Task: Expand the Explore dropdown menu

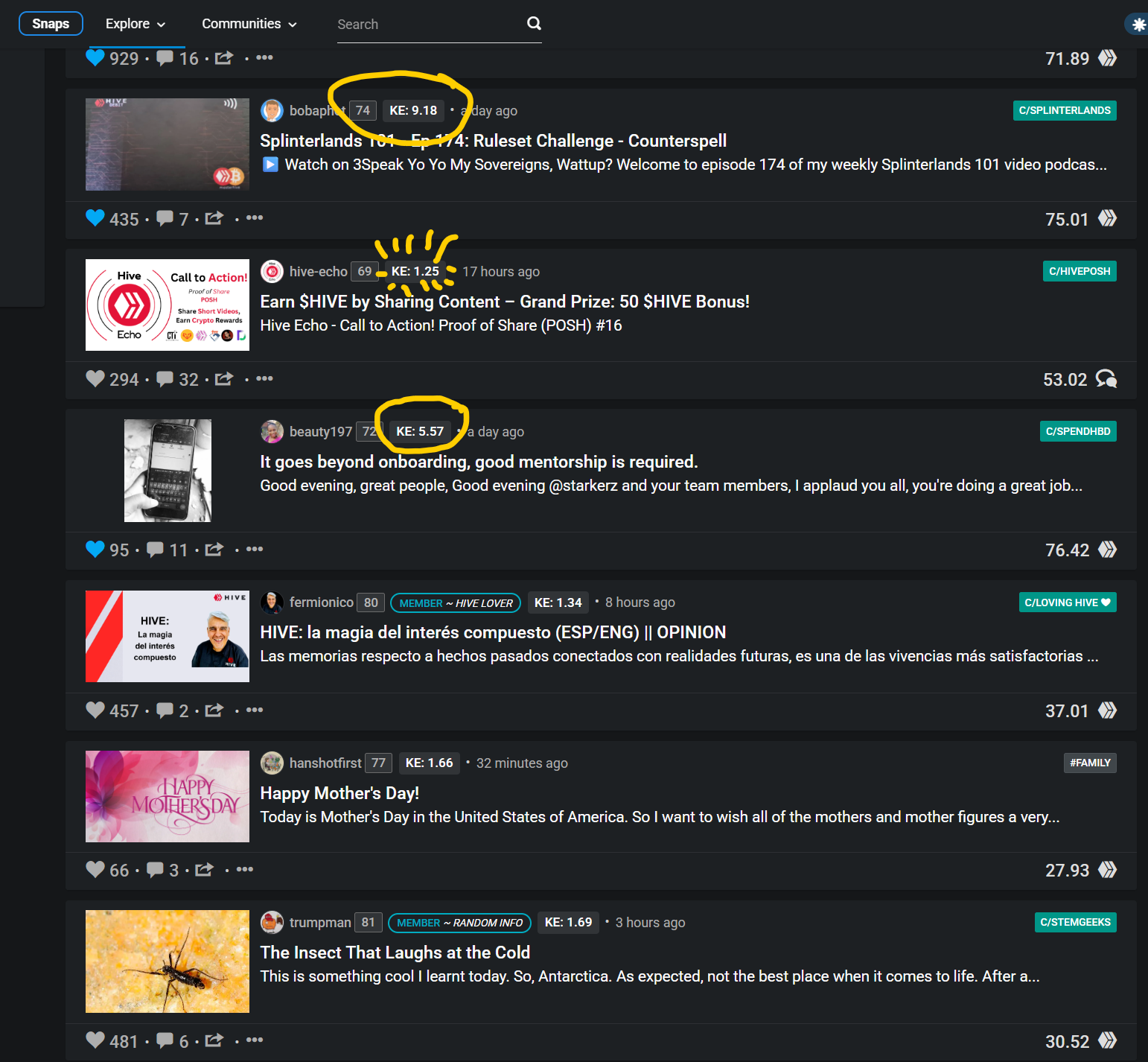Action: tap(135, 24)
